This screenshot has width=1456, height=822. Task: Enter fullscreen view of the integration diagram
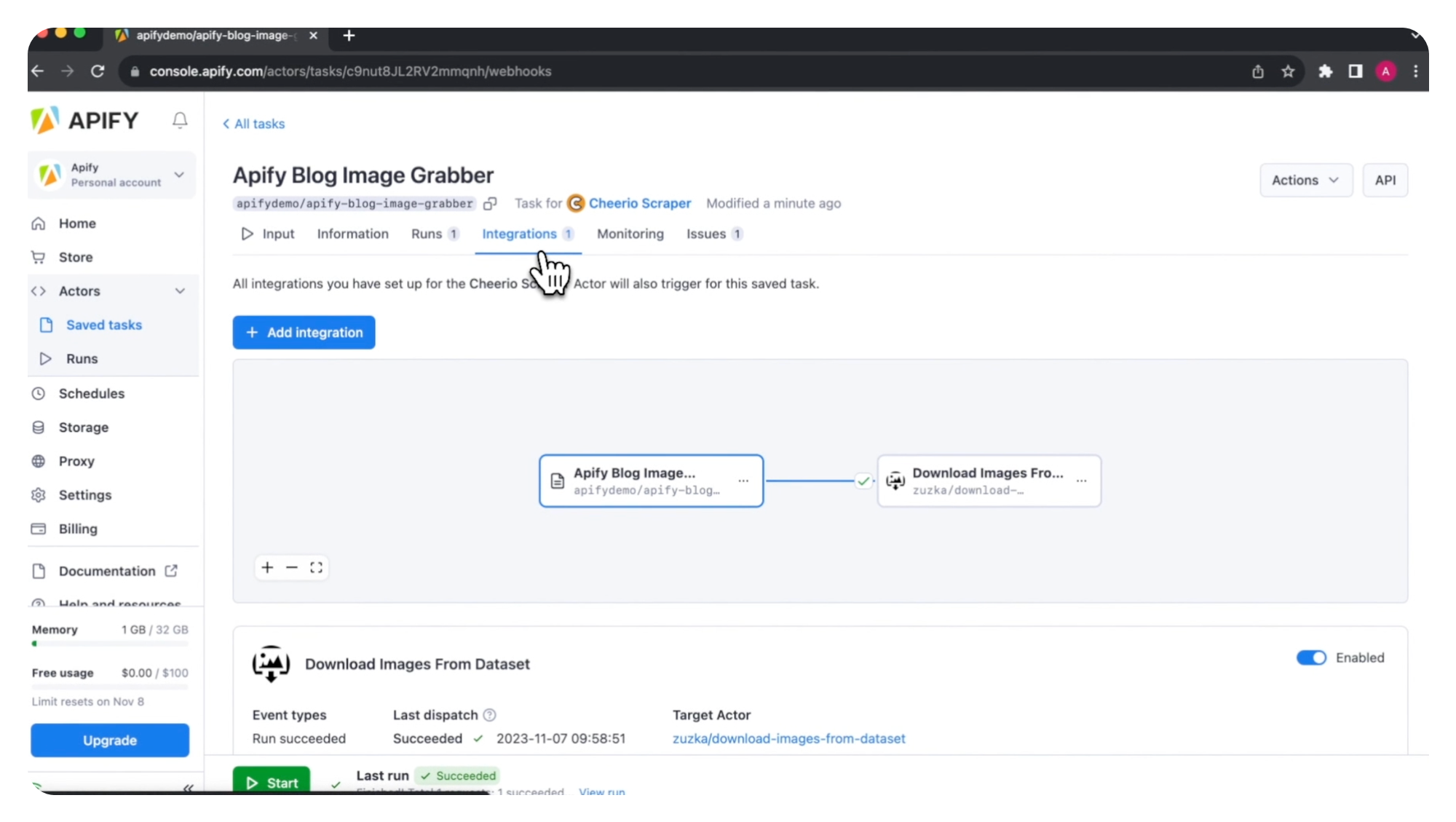(x=317, y=567)
